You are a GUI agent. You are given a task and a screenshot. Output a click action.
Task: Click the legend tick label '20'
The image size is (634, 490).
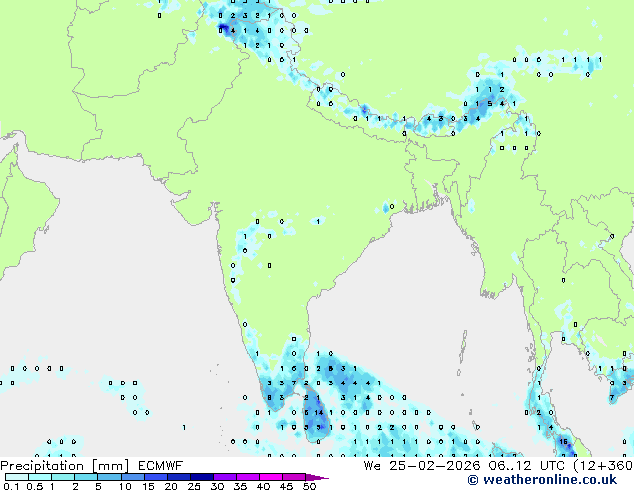click(x=171, y=486)
